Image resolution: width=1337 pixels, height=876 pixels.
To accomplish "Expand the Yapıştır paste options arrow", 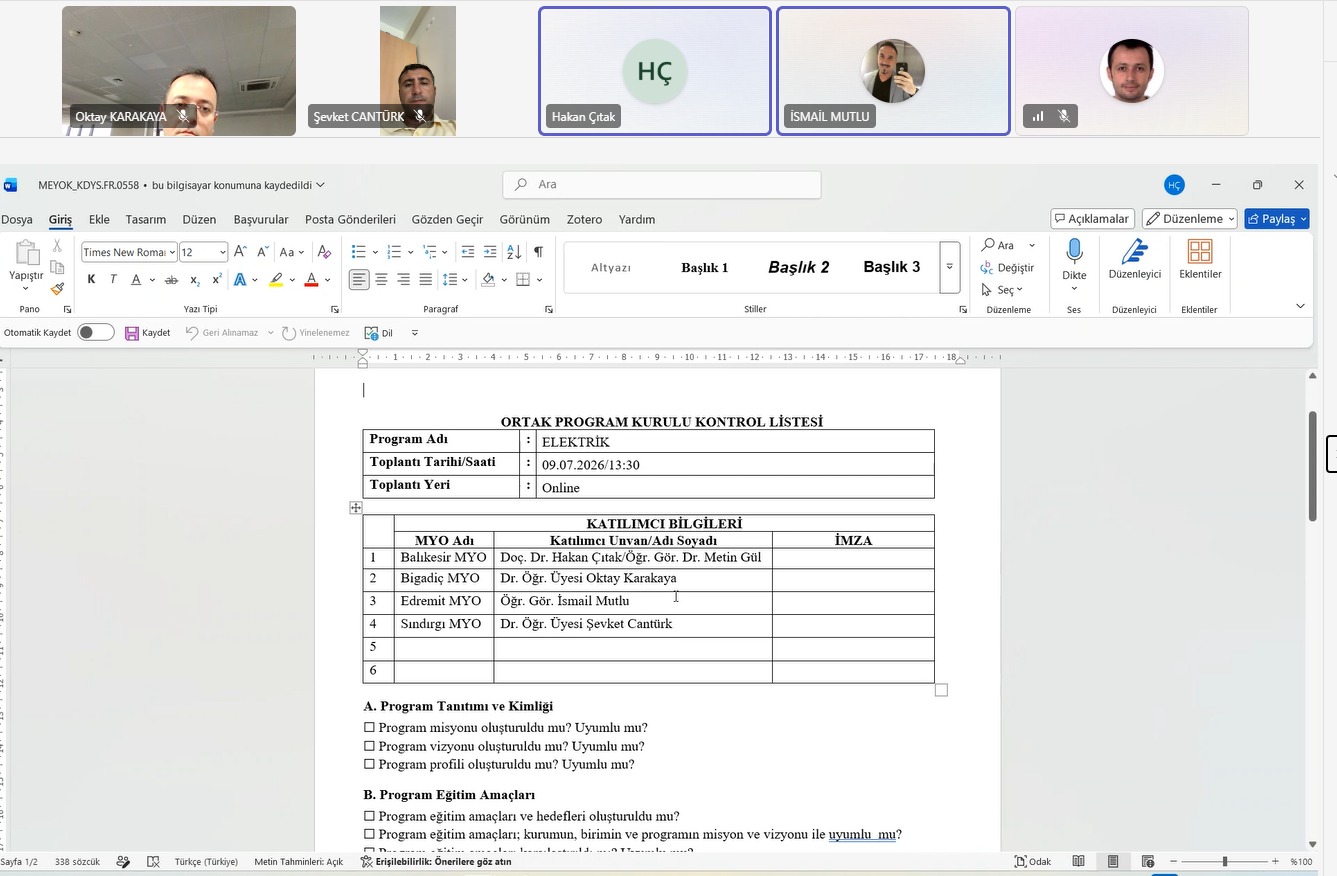I will pos(26,289).
